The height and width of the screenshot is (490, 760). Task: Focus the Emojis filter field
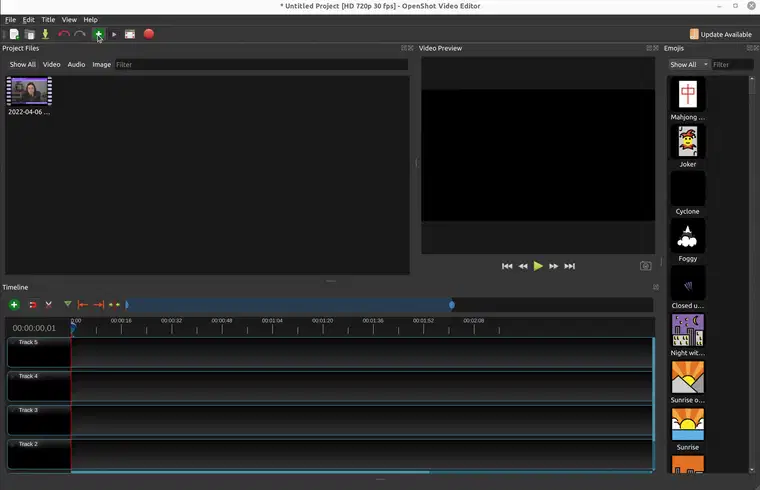coord(731,64)
